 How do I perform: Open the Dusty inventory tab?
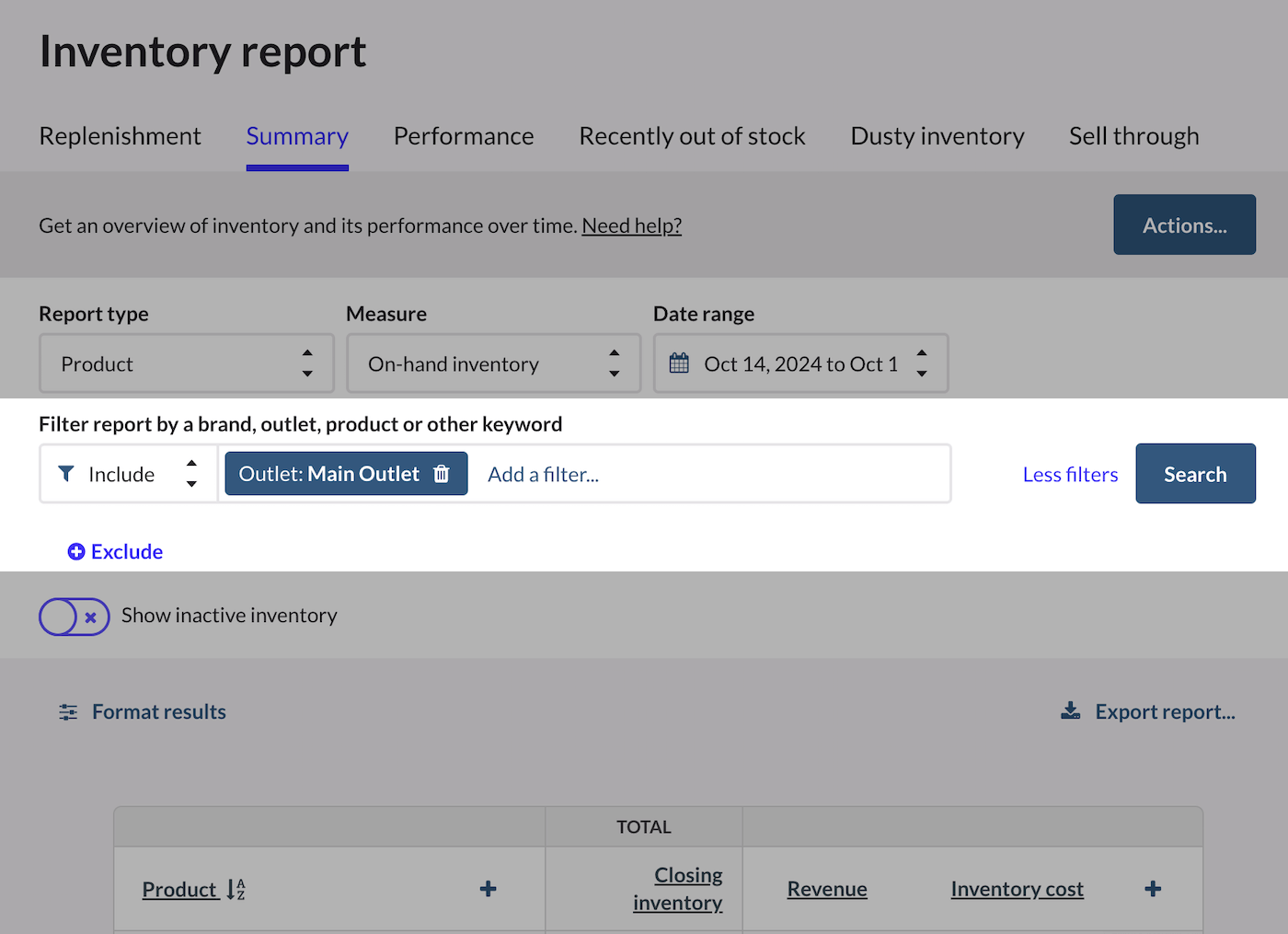click(937, 136)
